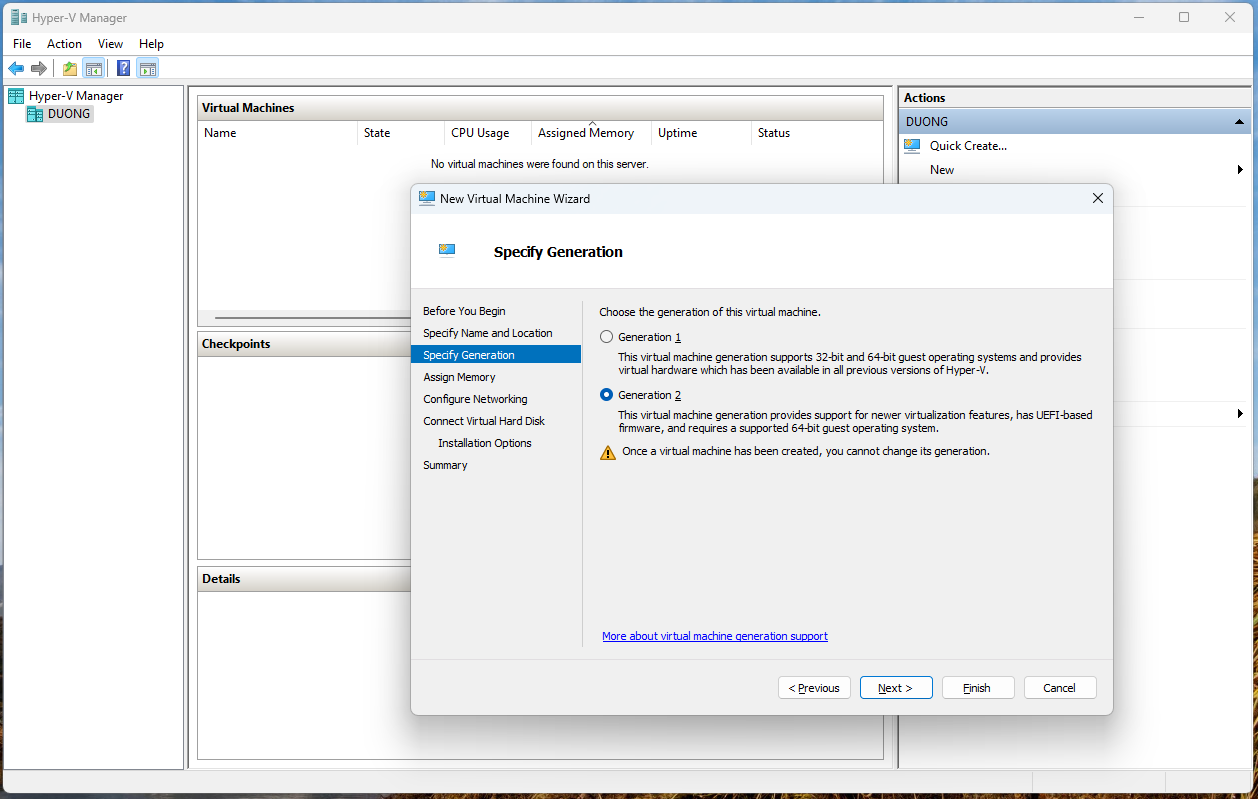Toggle Show/Hide Action Pane toolbar icon
The image size is (1258, 799).
tap(148, 68)
